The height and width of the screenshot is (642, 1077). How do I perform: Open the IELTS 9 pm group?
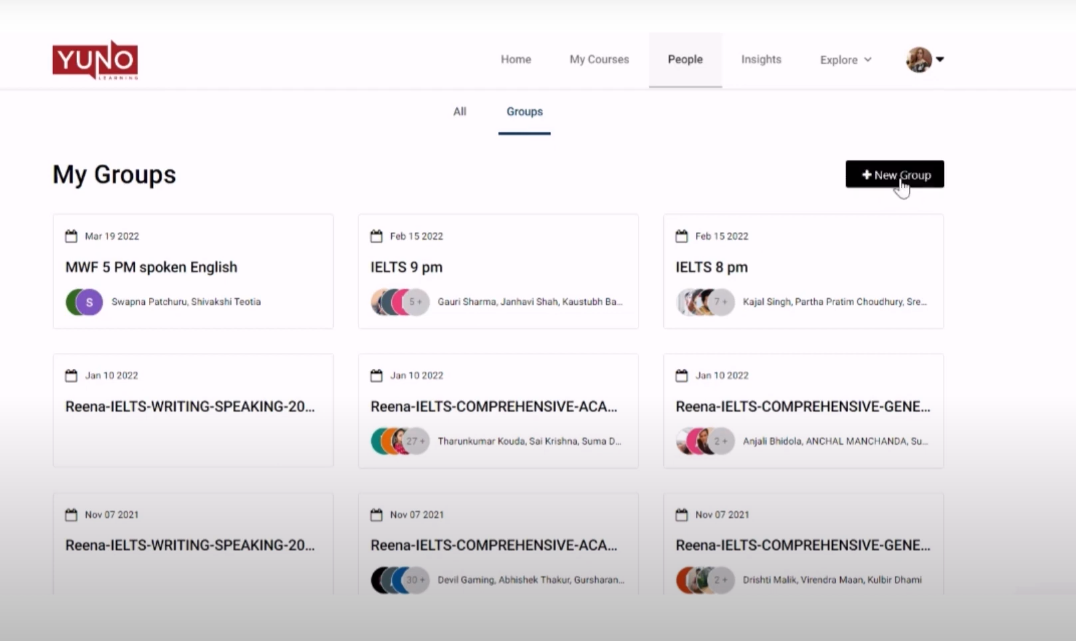pos(406,267)
